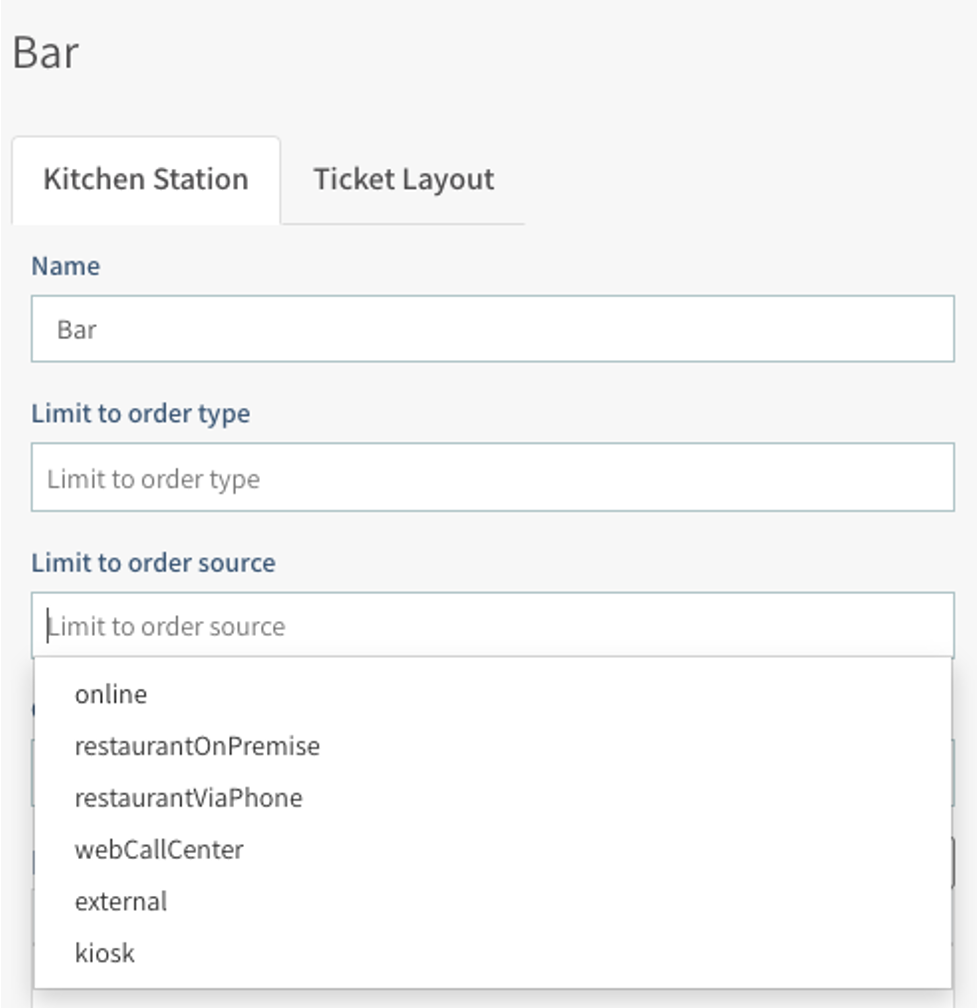This screenshot has width=978, height=1008.
Task: Select the Kitchen Station tab
Action: [x=146, y=180]
